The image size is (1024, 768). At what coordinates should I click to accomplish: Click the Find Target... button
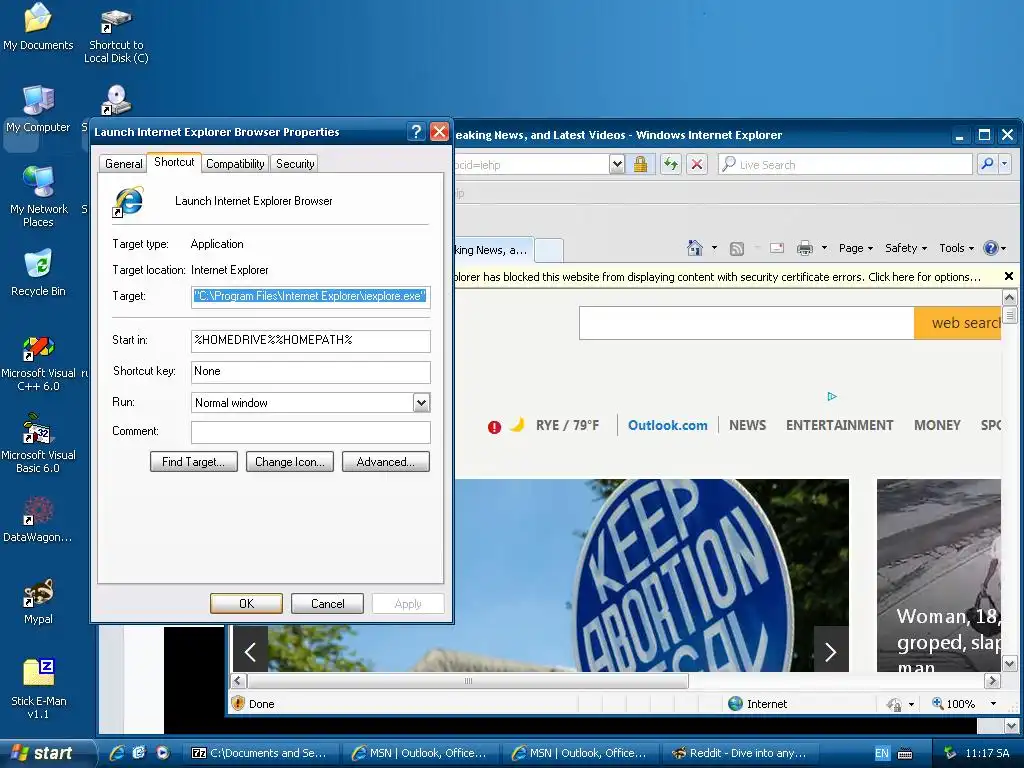click(193, 462)
